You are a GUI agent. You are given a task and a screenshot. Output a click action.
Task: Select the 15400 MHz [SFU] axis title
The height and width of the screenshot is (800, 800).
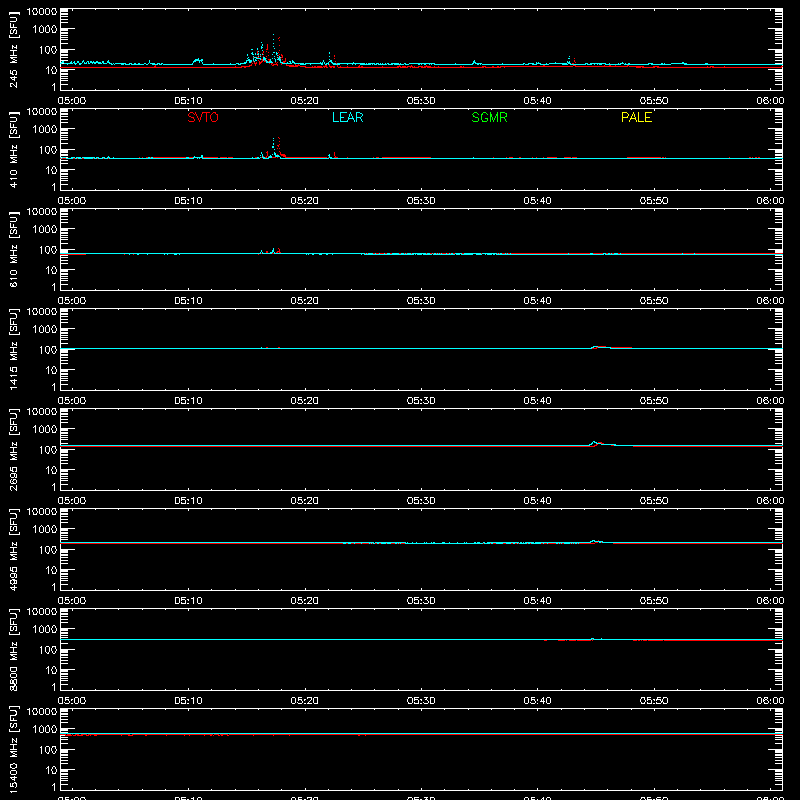pos(14,749)
